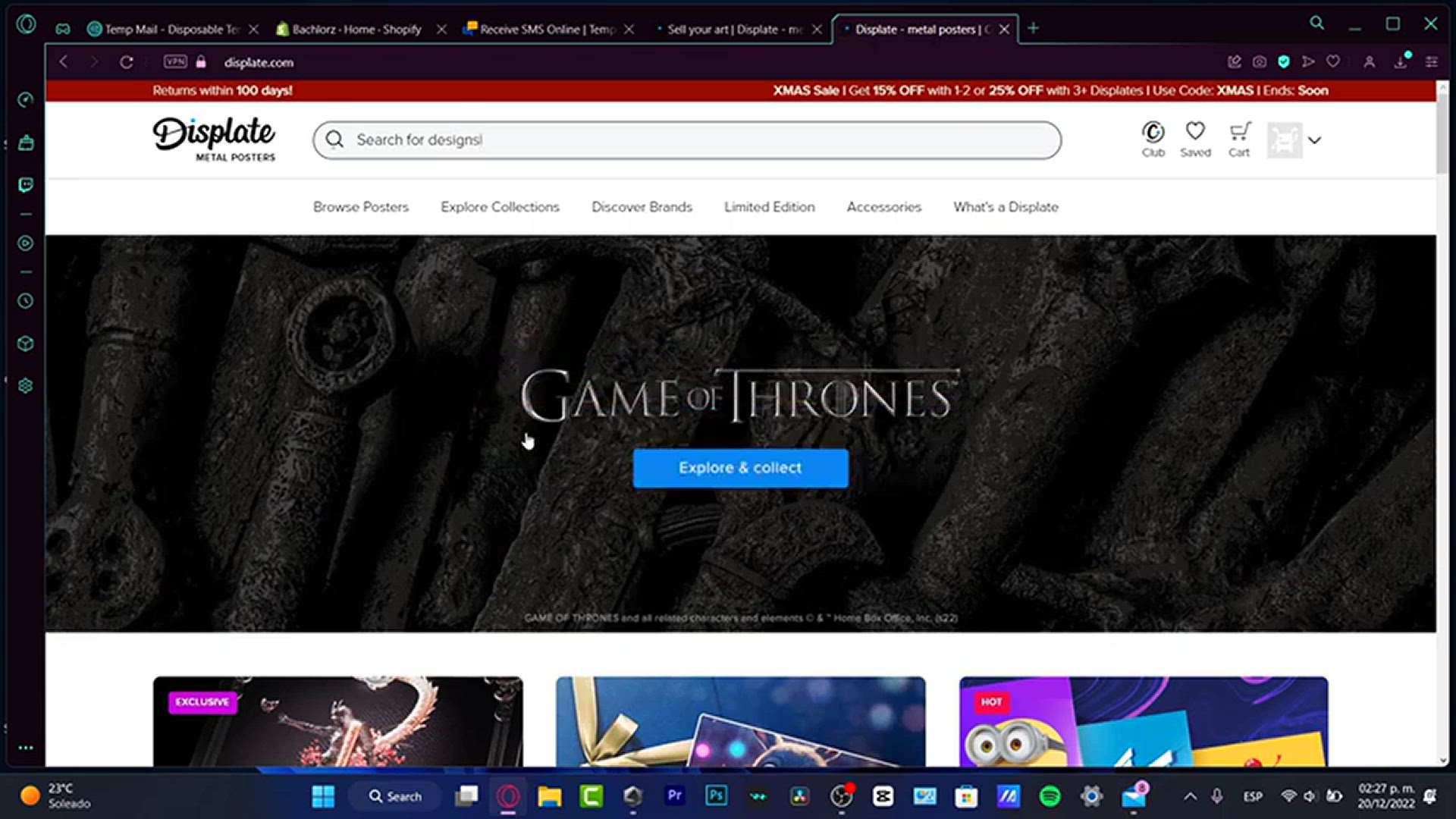
Task: Open Twitch icon in sidebar
Action: coord(26,185)
